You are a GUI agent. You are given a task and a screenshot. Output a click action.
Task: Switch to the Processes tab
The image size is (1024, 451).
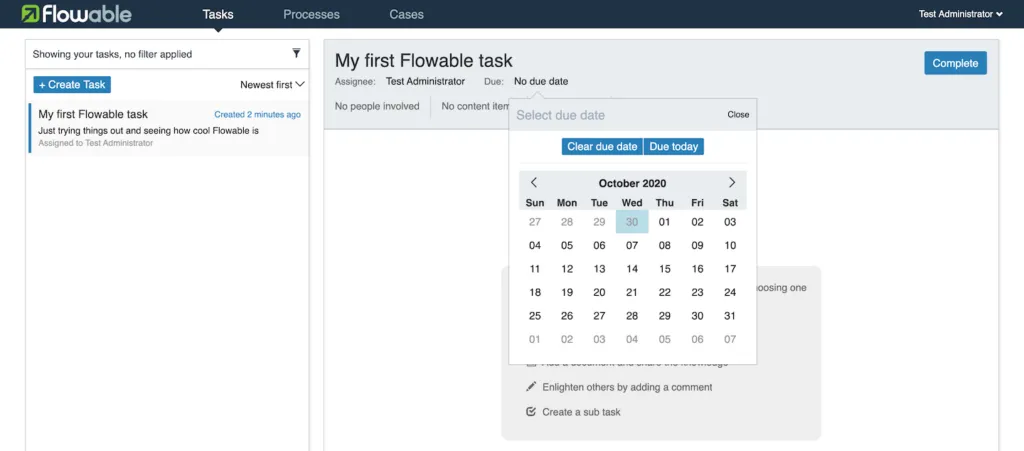point(312,14)
